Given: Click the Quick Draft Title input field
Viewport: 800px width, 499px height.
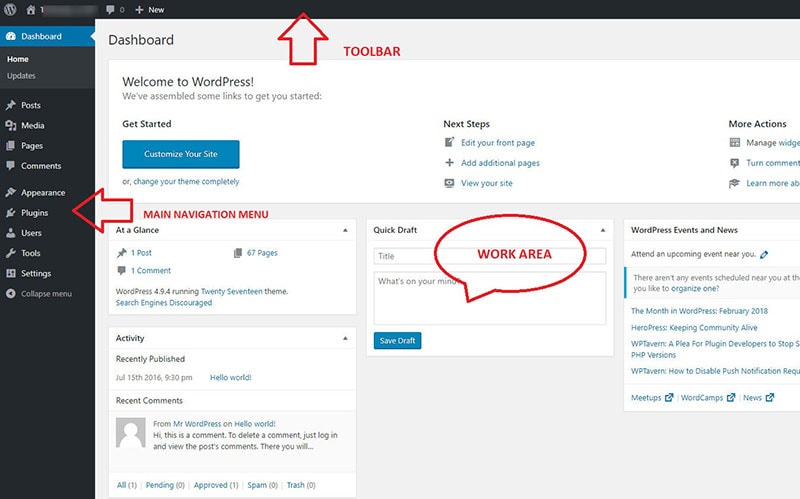Looking at the screenshot, I should [x=490, y=256].
